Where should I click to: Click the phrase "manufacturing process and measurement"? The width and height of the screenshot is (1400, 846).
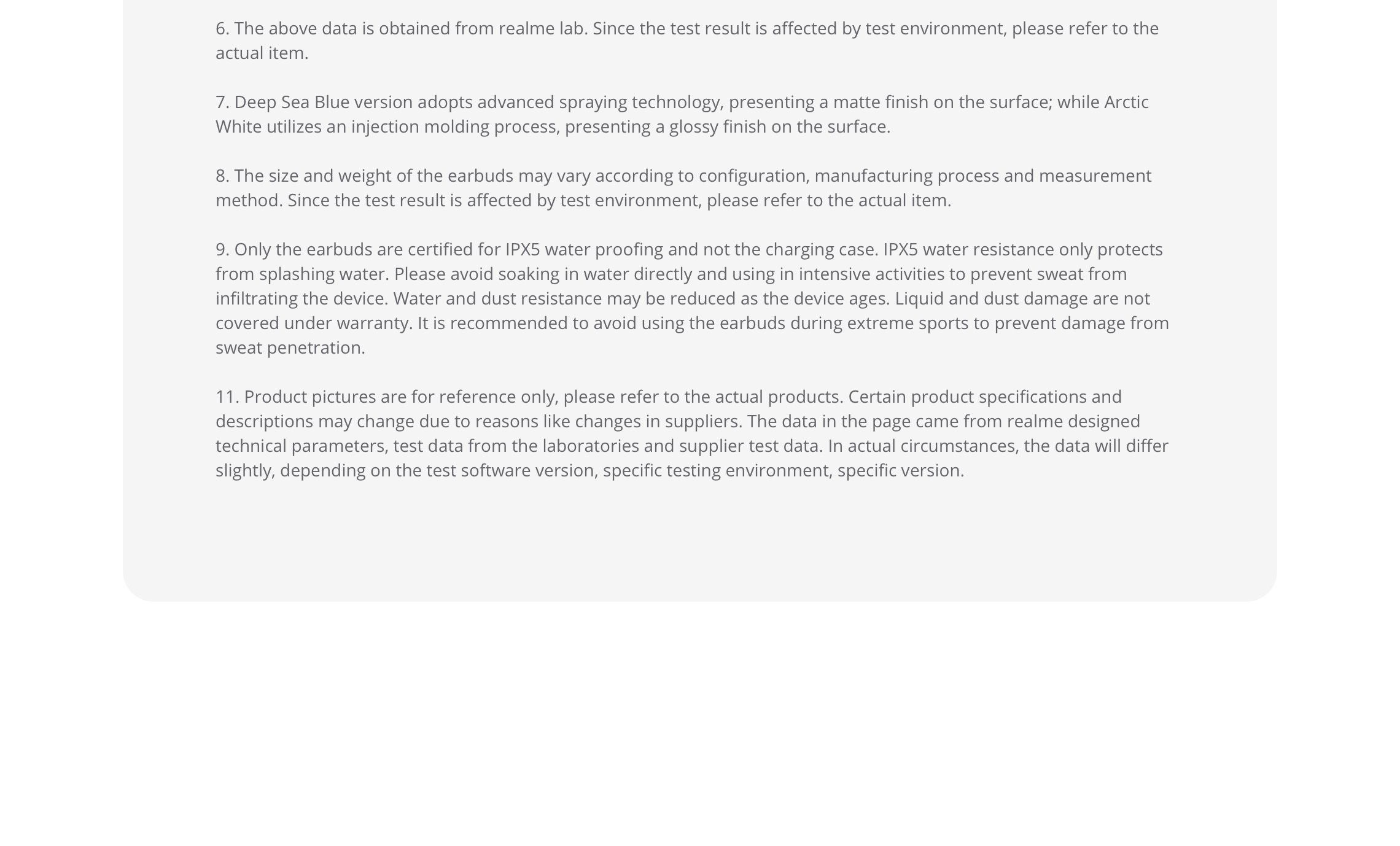point(982,176)
